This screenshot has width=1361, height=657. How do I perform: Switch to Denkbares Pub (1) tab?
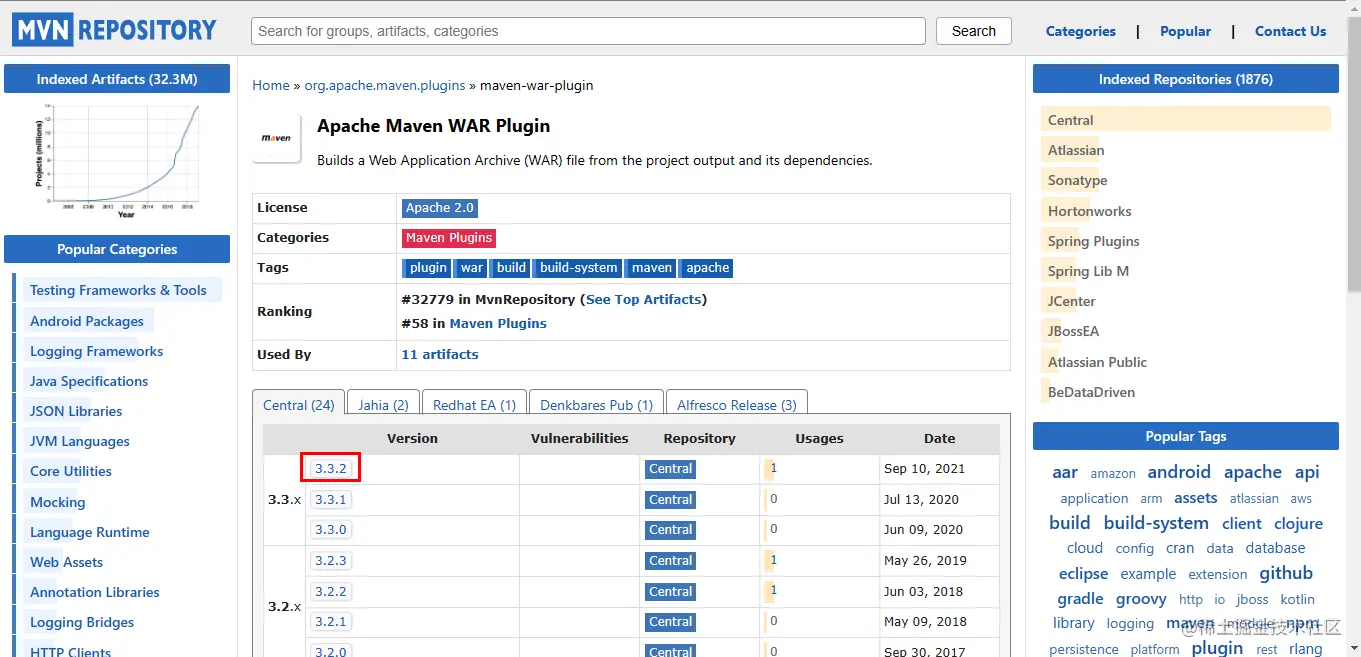tap(596, 402)
